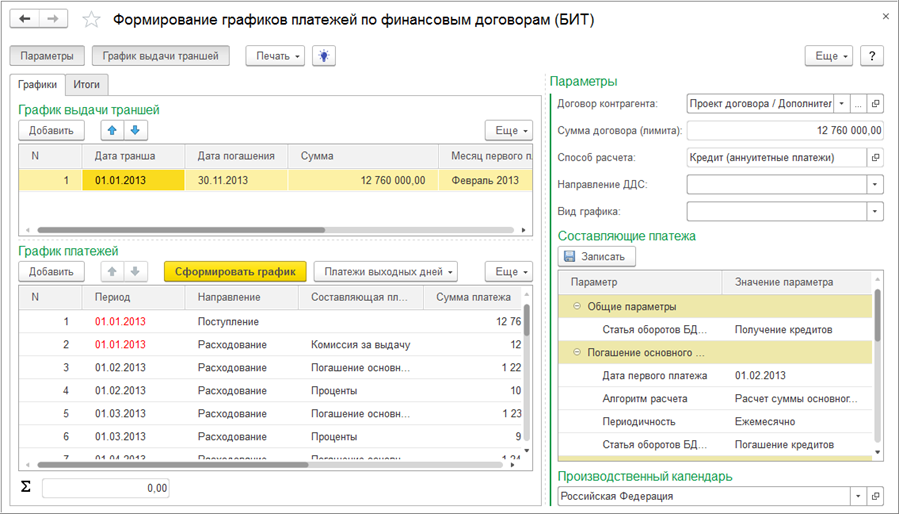Click the Записать button
Viewport: 900px width, 514px height.
pyautogui.click(x=596, y=256)
